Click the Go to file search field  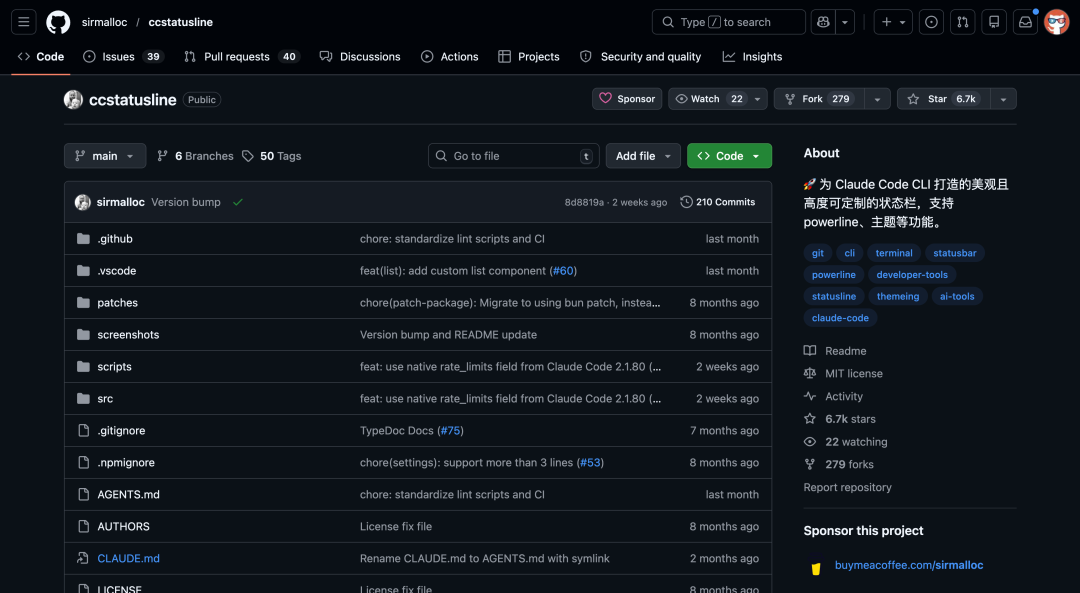pos(513,155)
